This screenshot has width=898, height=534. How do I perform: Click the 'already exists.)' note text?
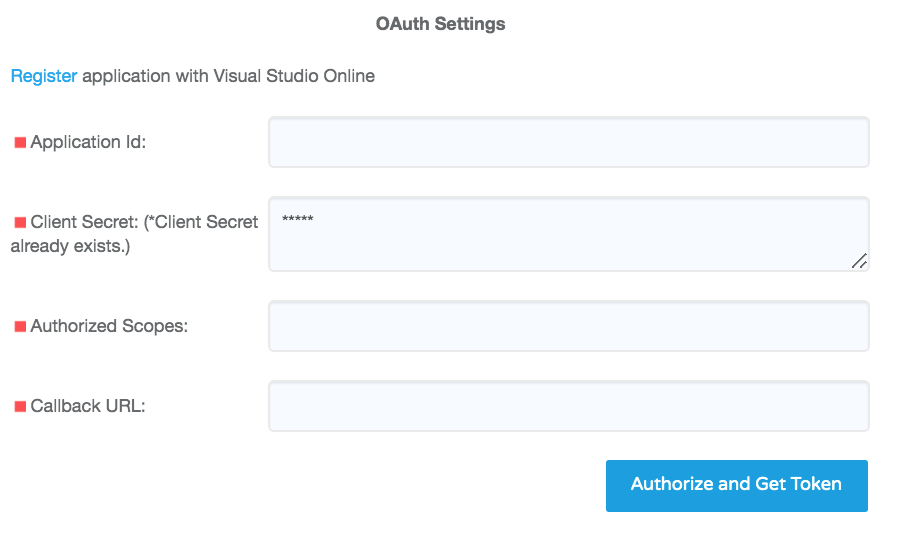pyautogui.click(x=70, y=246)
